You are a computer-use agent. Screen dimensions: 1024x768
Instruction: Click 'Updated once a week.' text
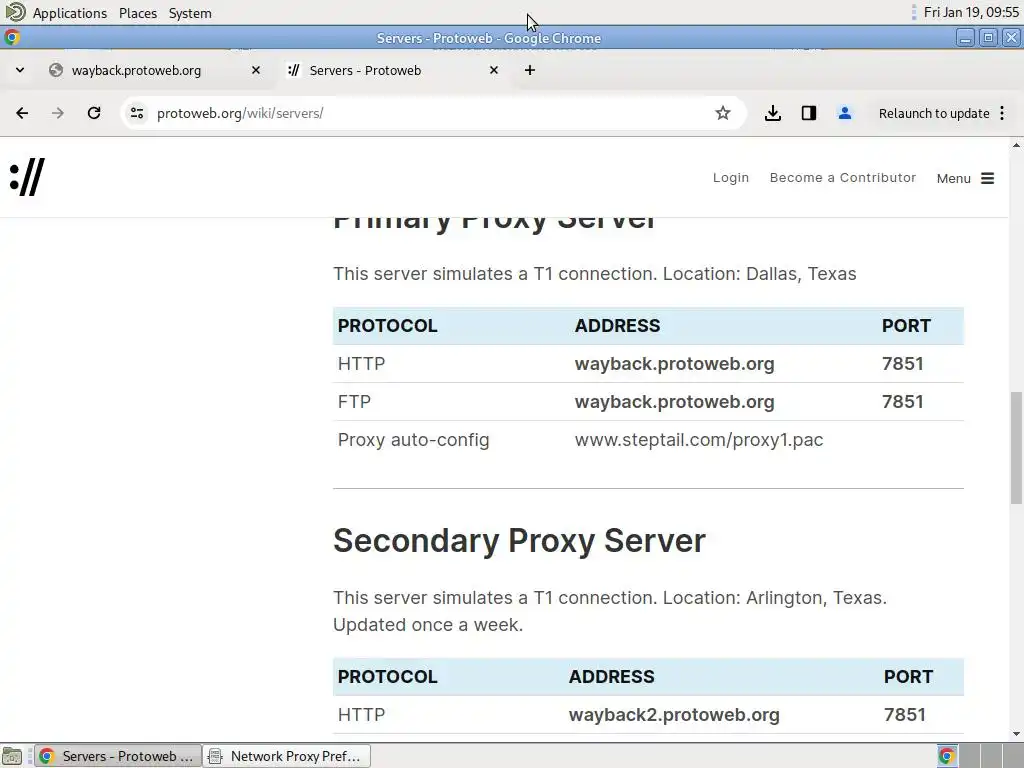(x=428, y=624)
